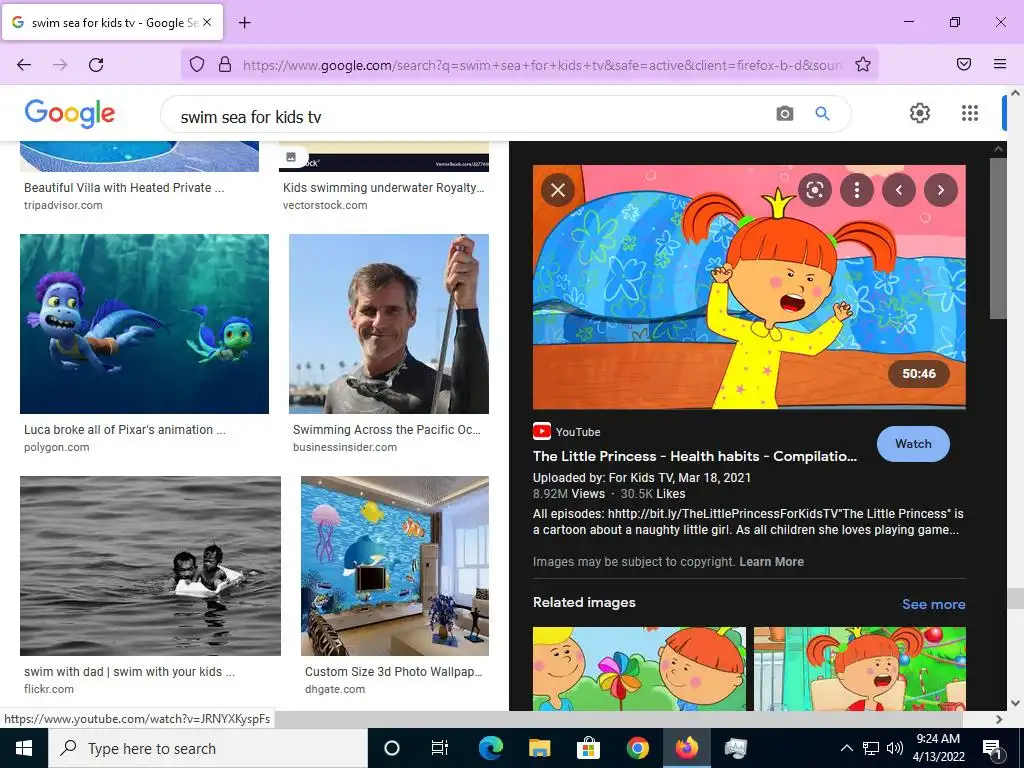Image resolution: width=1024 pixels, height=768 pixels.
Task: Open Google quick settings gear
Action: point(920,113)
